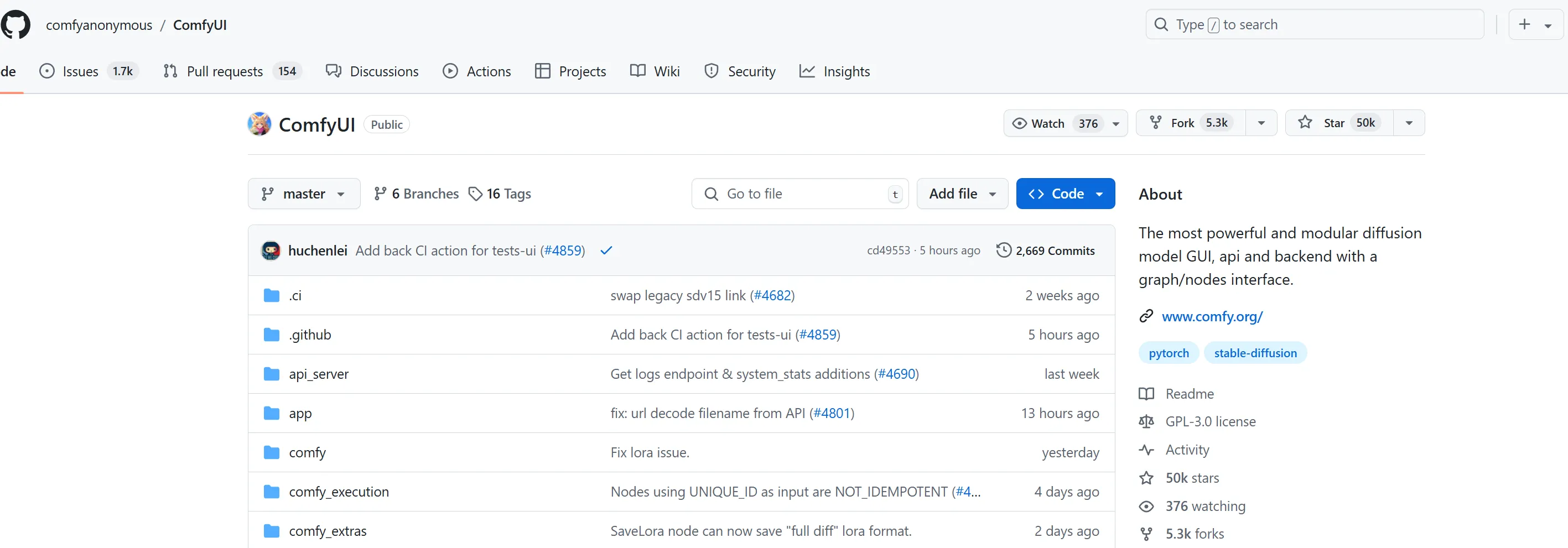
Task: Open commit history via clock icon
Action: click(1003, 250)
